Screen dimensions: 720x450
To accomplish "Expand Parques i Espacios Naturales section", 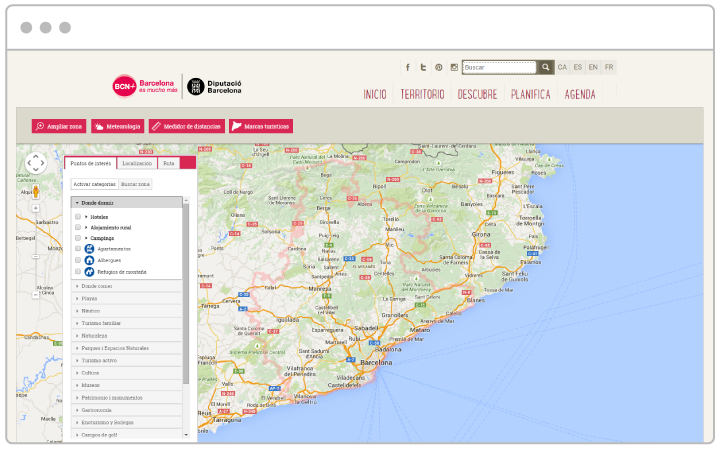I will [127, 348].
